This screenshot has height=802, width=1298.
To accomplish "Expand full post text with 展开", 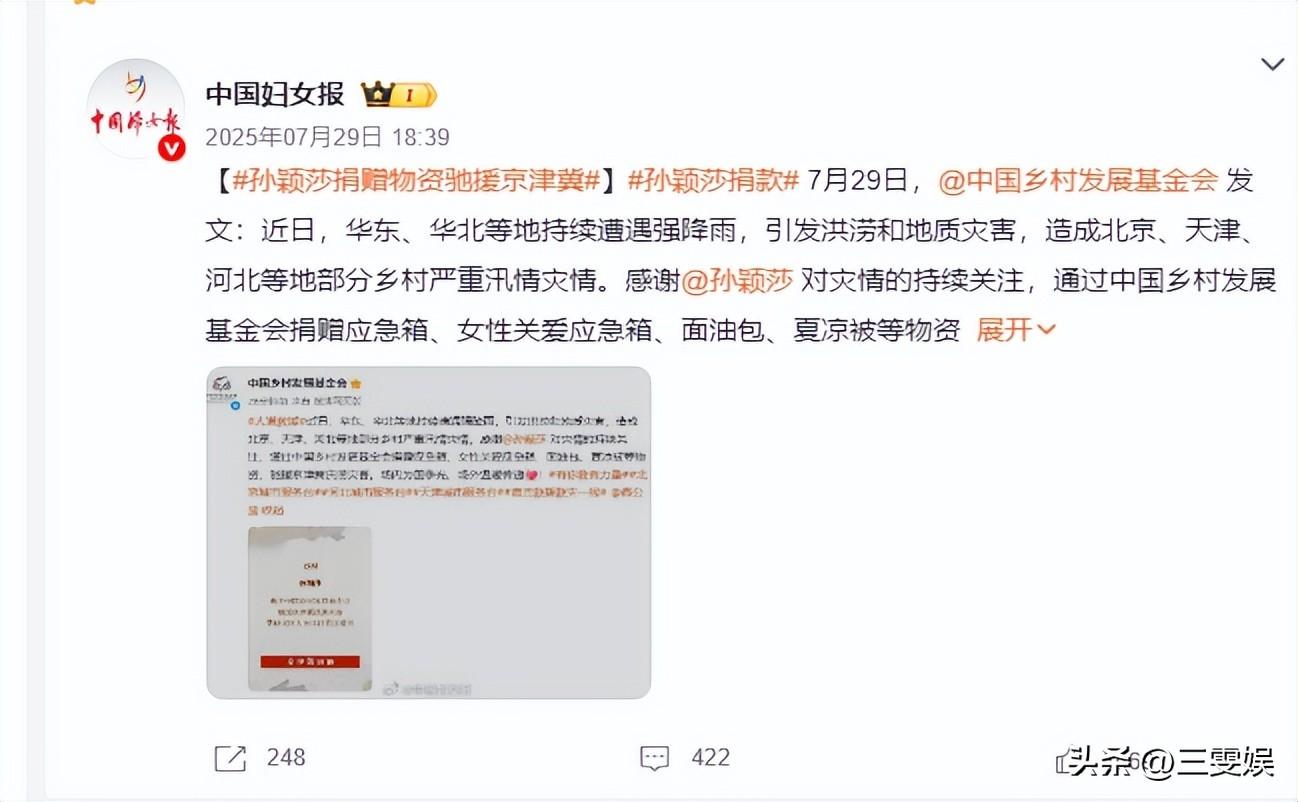I will click(x=1004, y=330).
